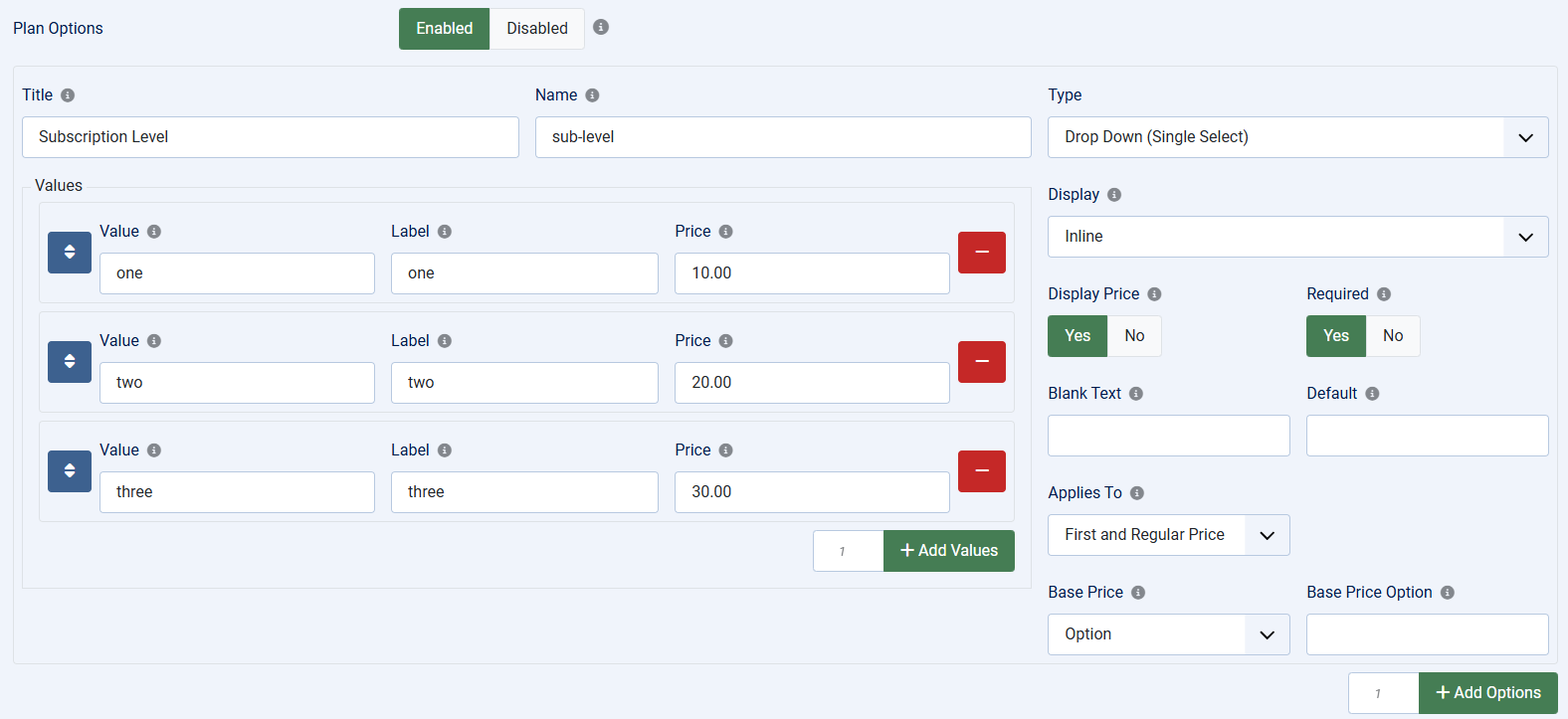Set Required to No

coord(1393,336)
